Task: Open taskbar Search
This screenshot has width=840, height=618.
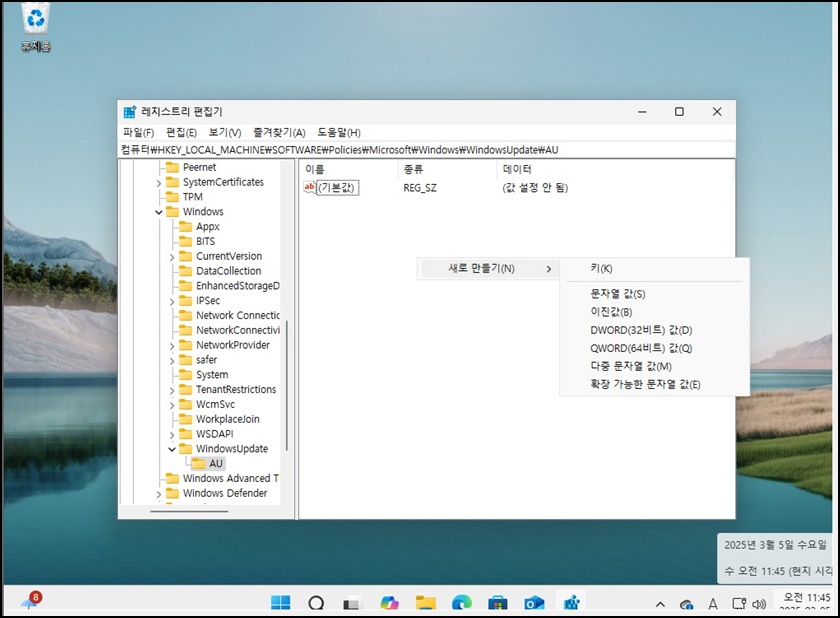Action: click(316, 603)
